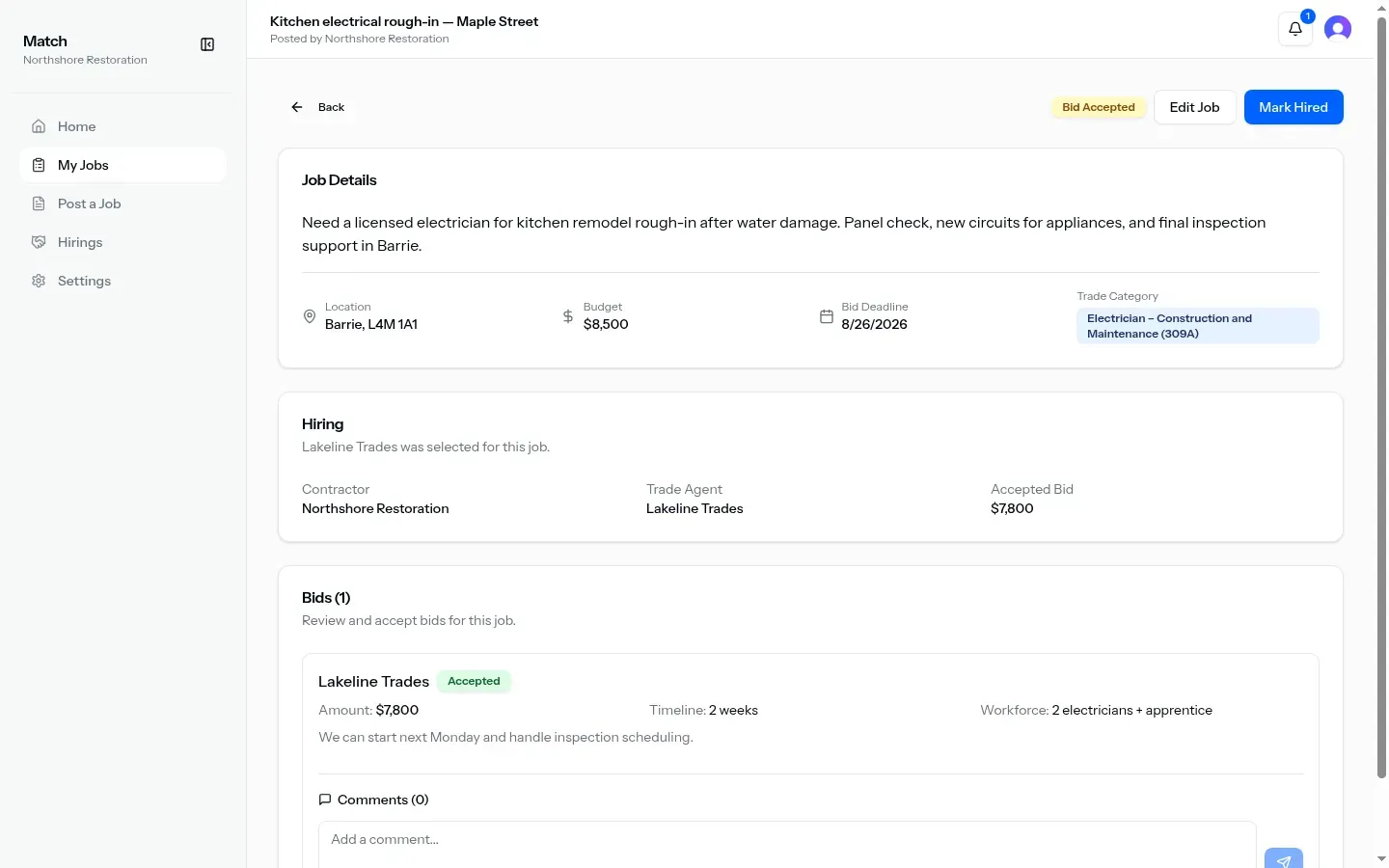Click the Accepted badge on Lakeline bid

click(474, 681)
